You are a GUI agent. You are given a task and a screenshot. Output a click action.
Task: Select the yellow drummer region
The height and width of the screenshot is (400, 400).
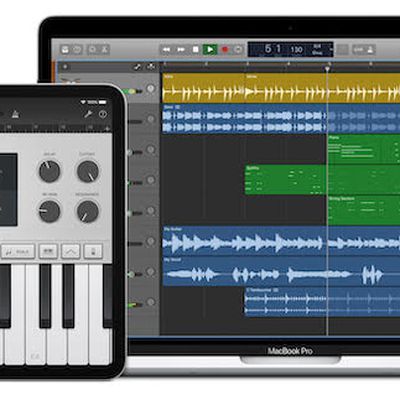[x=281, y=88]
